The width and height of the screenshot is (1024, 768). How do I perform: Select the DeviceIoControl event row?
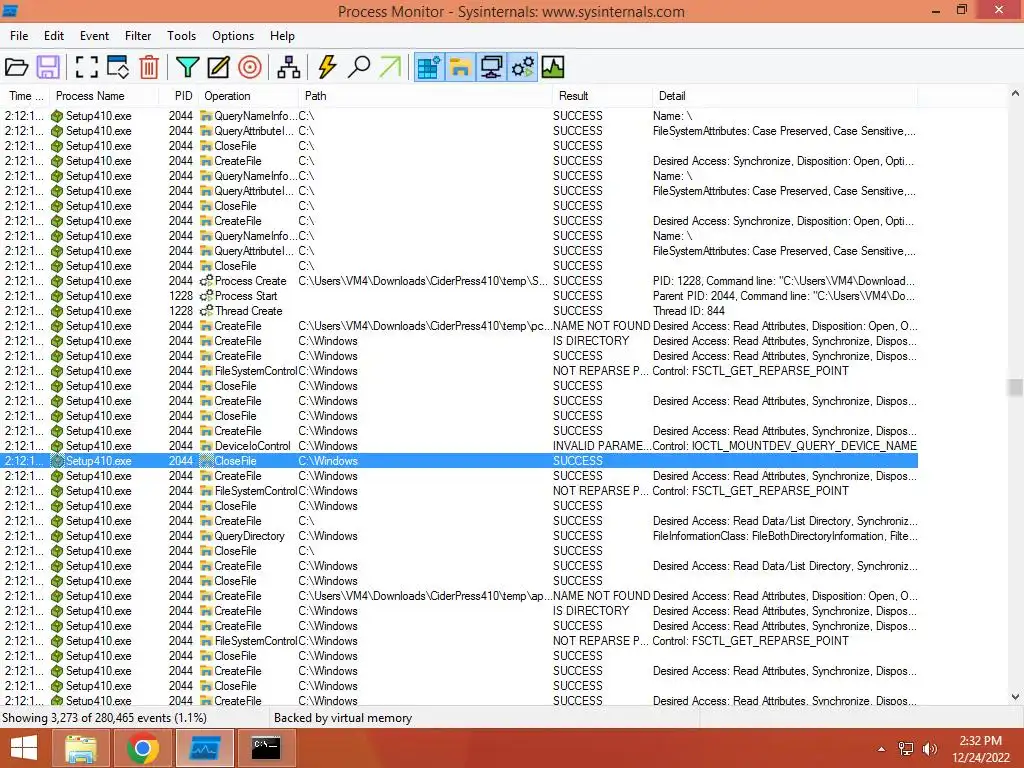pos(460,446)
